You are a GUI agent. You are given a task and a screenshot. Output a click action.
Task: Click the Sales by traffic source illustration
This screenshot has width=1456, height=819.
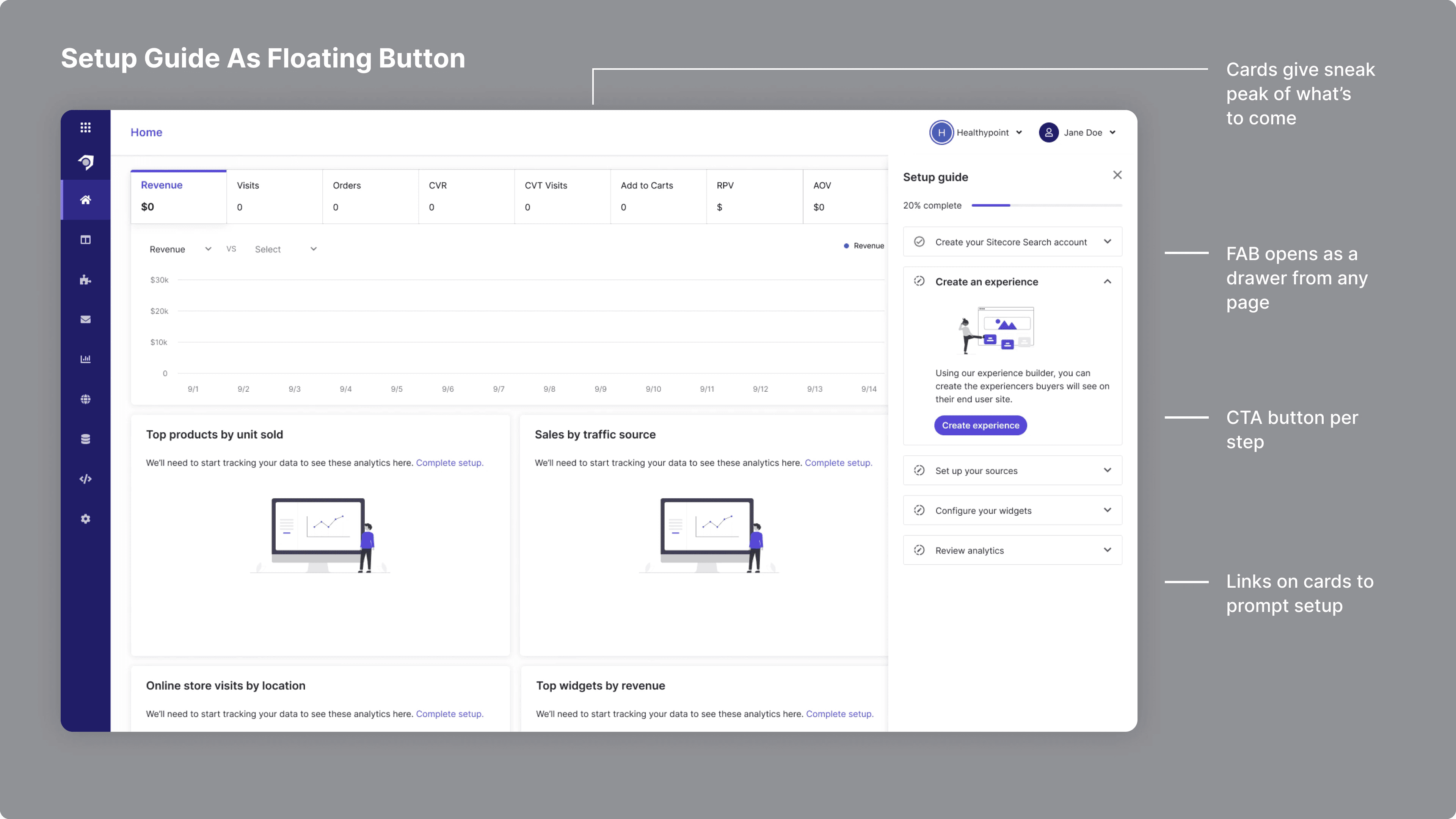[709, 535]
